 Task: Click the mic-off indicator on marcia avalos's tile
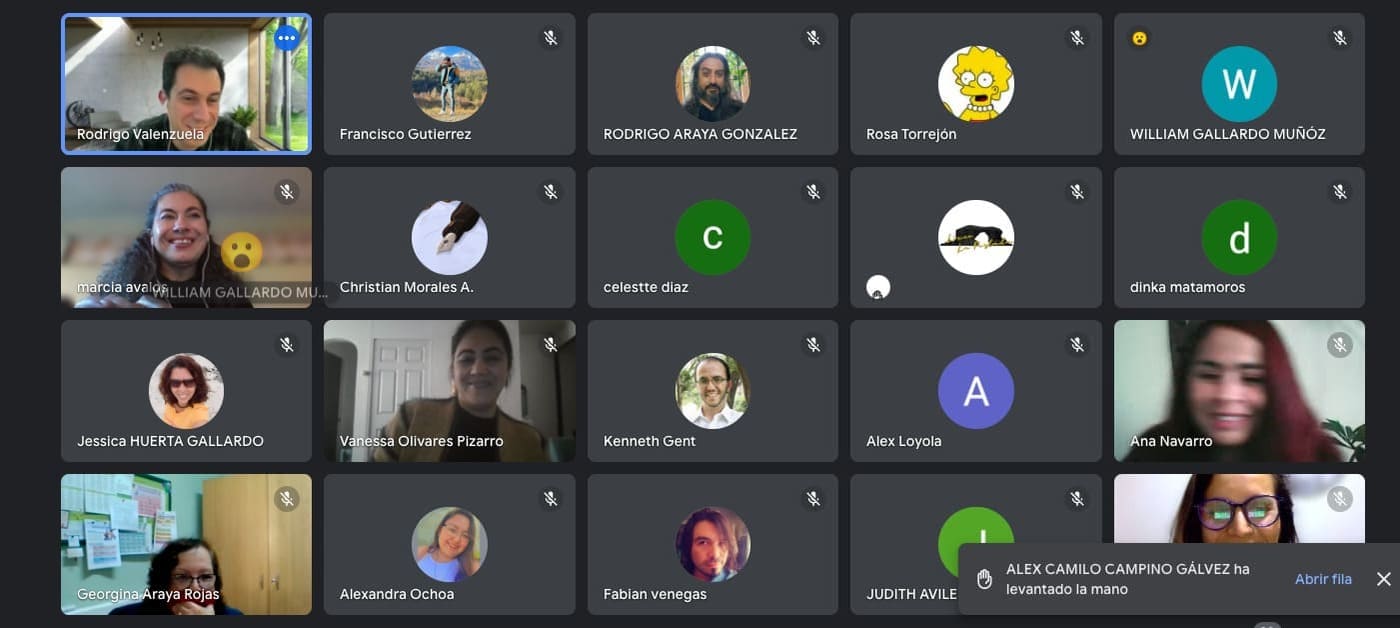tap(287, 191)
